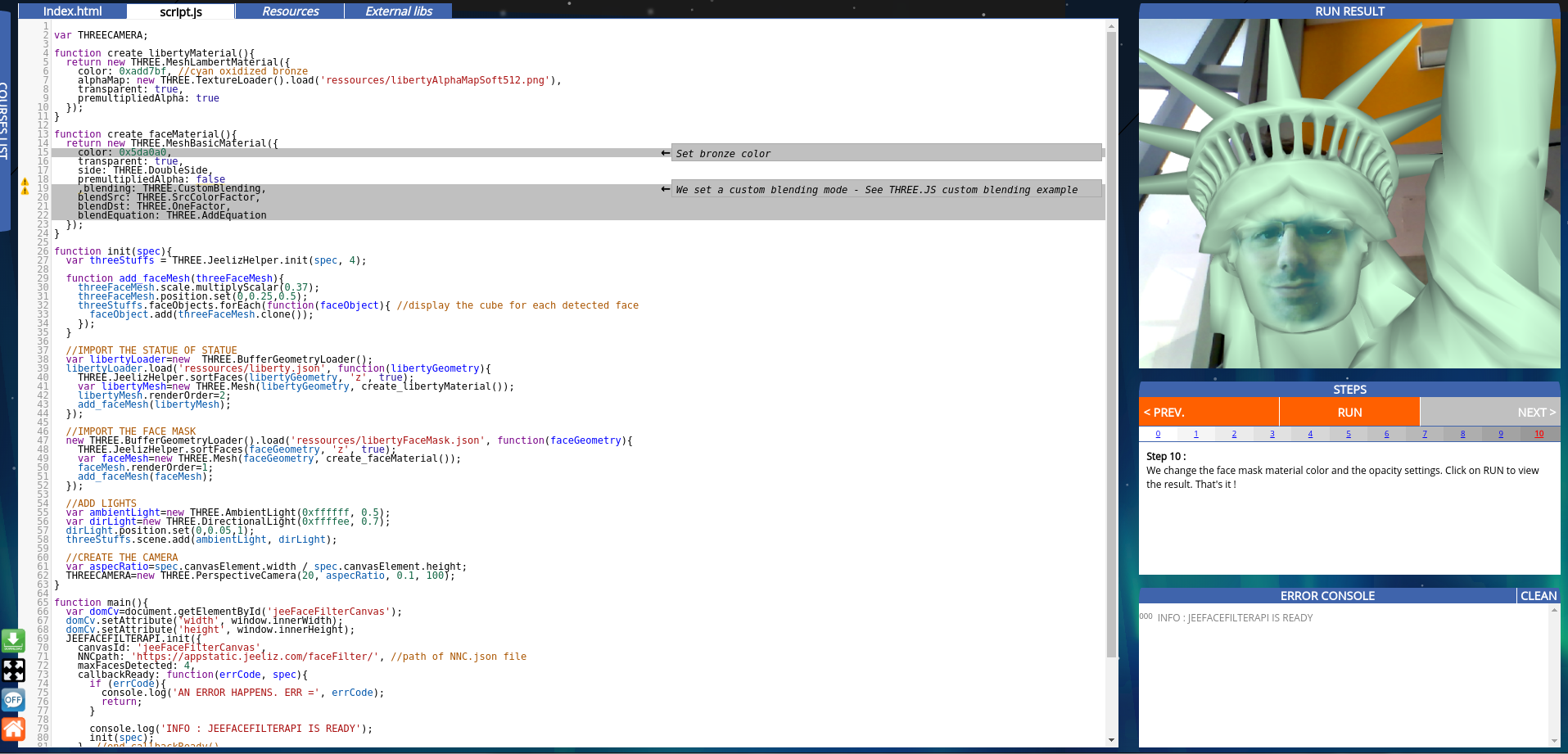Click the code editor scrollbar down arrow
The width and height of the screenshot is (1568, 754).
1111,740
